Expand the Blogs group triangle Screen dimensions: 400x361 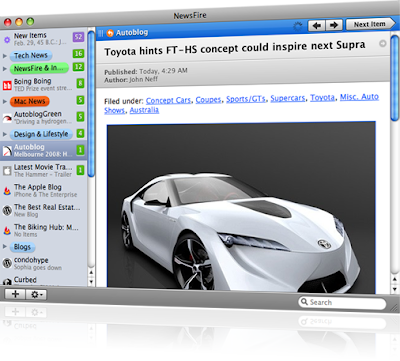click(x=5, y=247)
